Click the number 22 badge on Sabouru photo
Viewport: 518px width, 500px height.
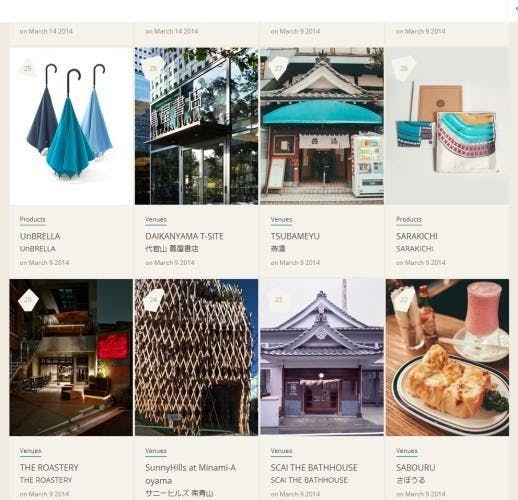(404, 300)
